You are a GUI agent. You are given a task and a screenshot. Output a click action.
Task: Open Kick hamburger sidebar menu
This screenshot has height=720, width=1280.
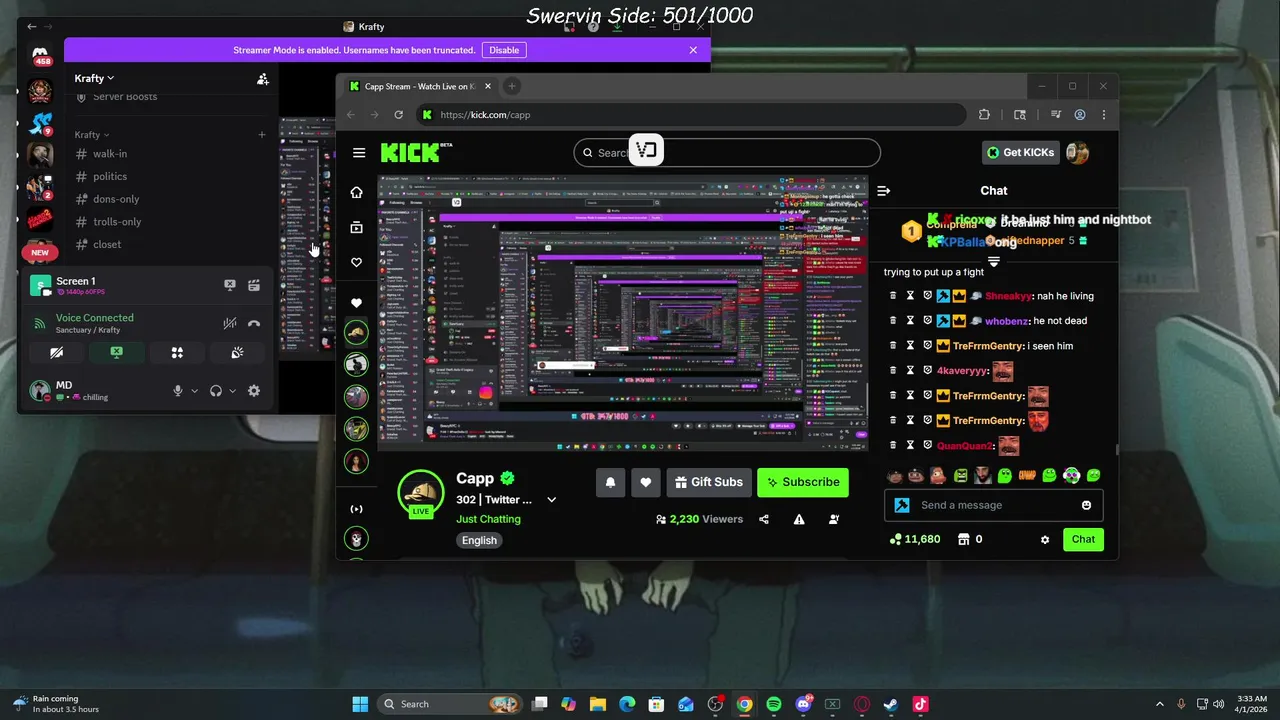(359, 153)
